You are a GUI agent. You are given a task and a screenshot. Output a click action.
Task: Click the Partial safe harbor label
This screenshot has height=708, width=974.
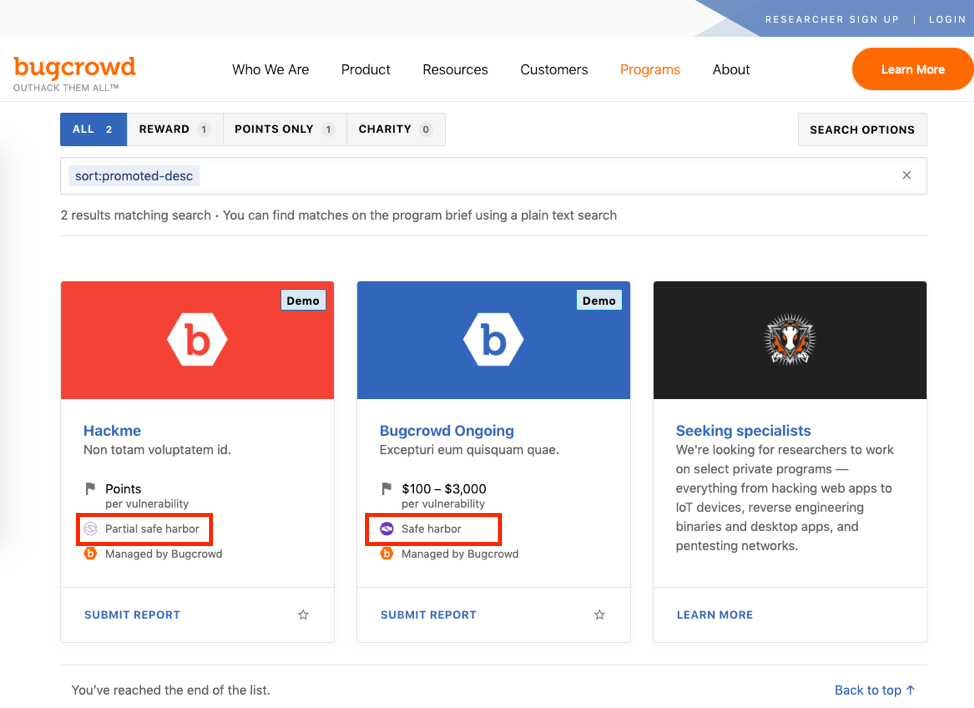click(x=152, y=529)
